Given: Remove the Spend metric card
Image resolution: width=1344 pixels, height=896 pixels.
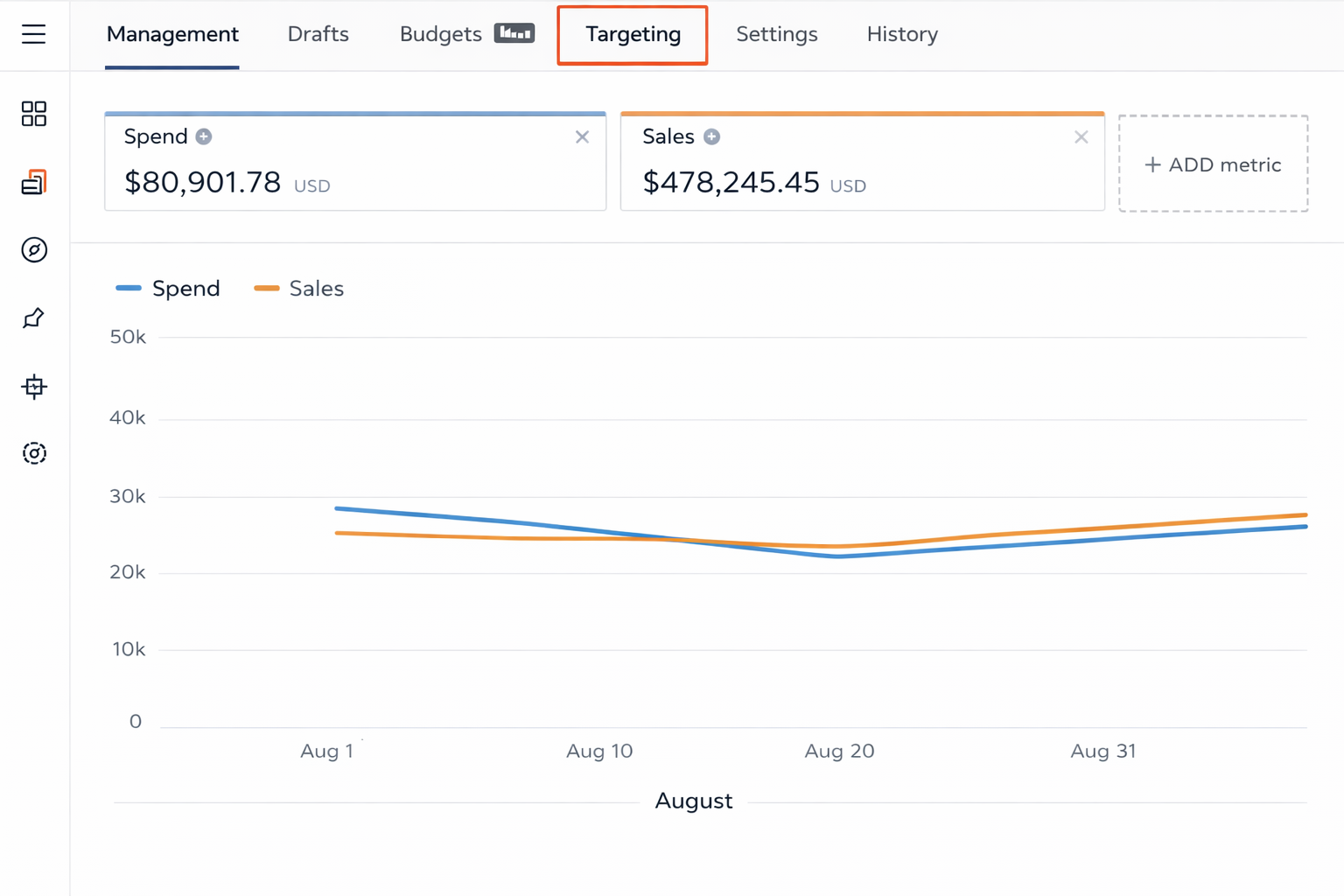Looking at the screenshot, I should pyautogui.click(x=582, y=137).
